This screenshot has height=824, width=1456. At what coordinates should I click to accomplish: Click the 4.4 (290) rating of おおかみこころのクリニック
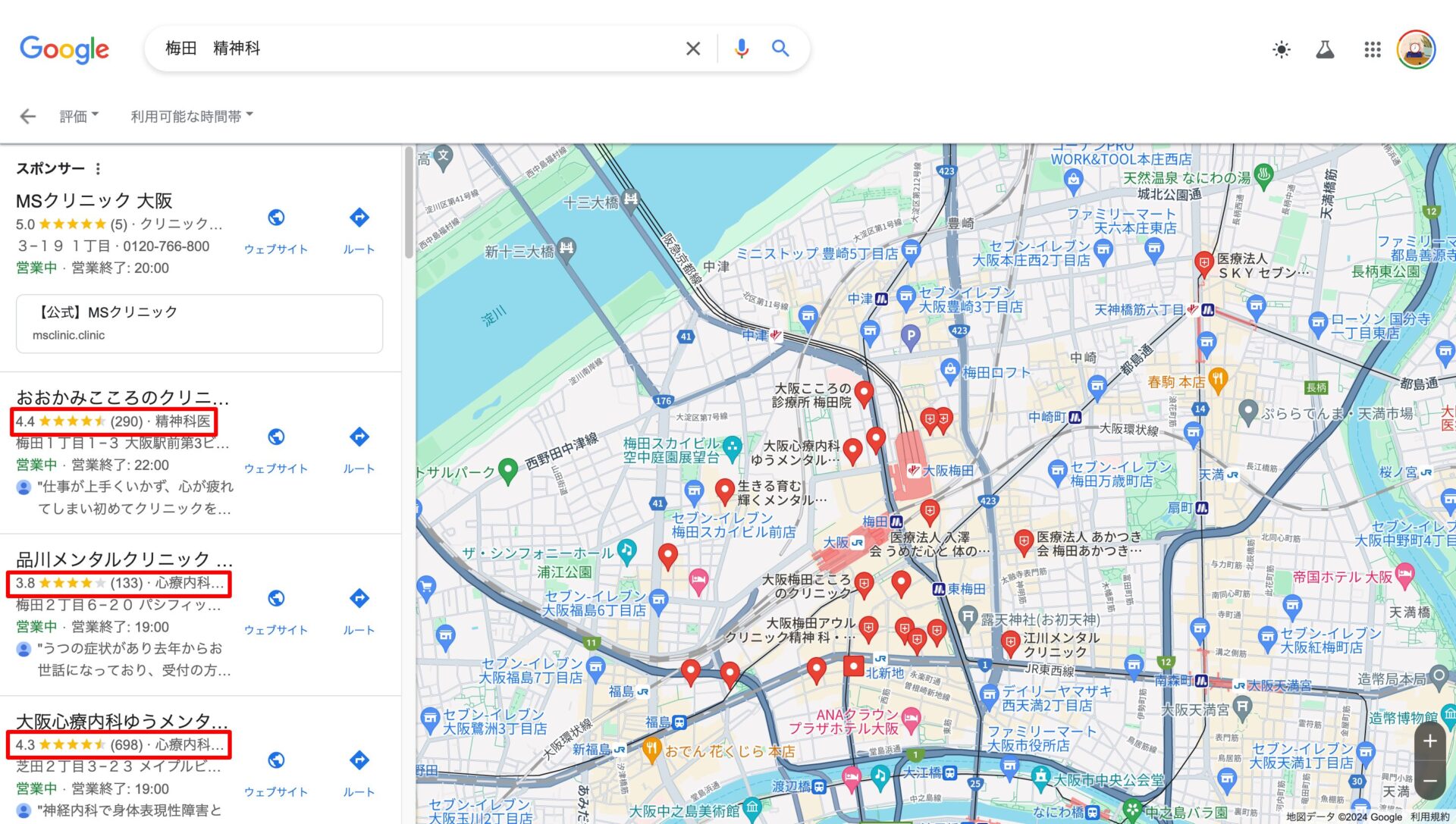point(114,421)
